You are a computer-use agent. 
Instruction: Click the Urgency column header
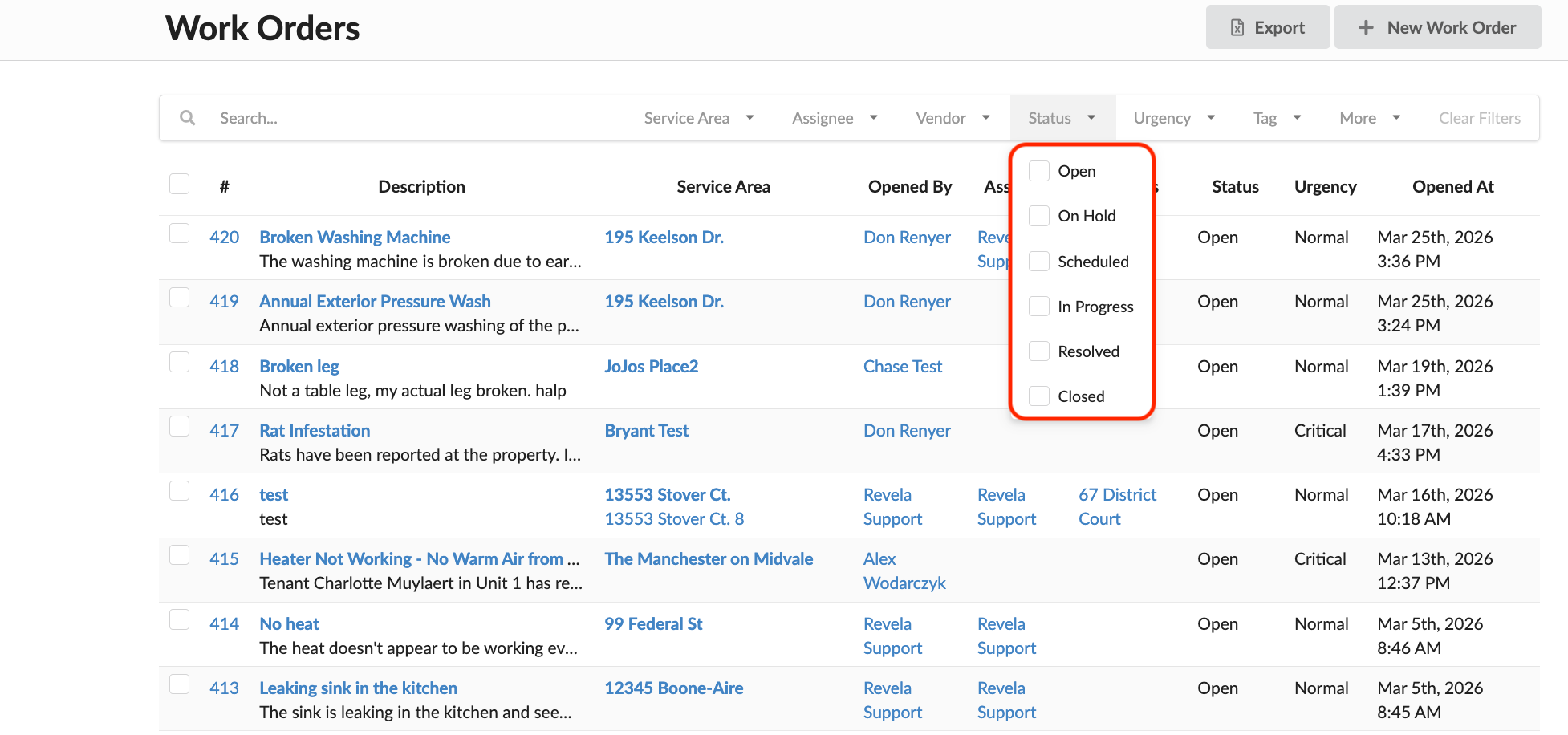pyautogui.click(x=1325, y=187)
